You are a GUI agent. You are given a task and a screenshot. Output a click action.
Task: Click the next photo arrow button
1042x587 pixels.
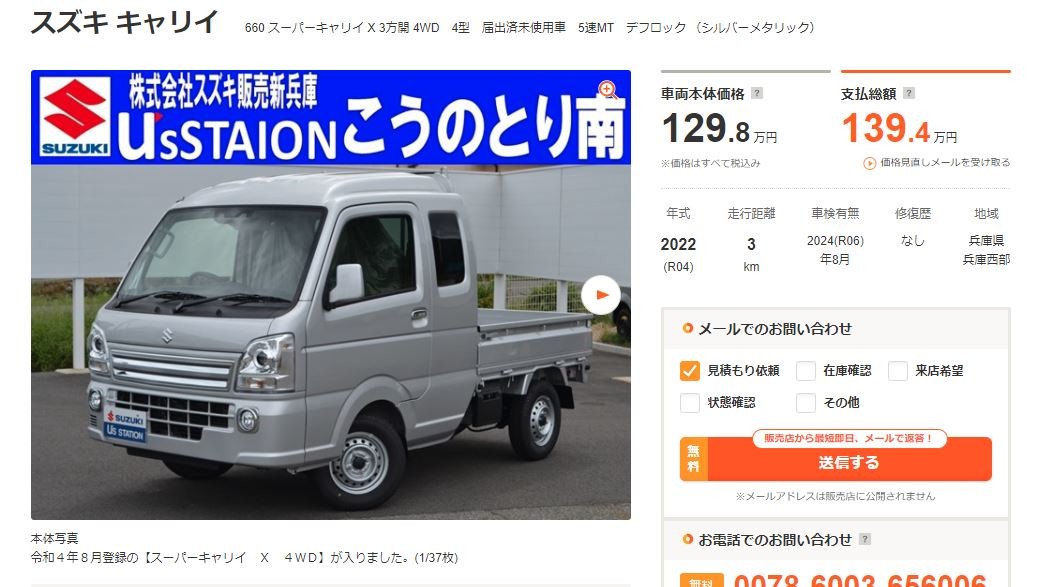click(x=601, y=294)
